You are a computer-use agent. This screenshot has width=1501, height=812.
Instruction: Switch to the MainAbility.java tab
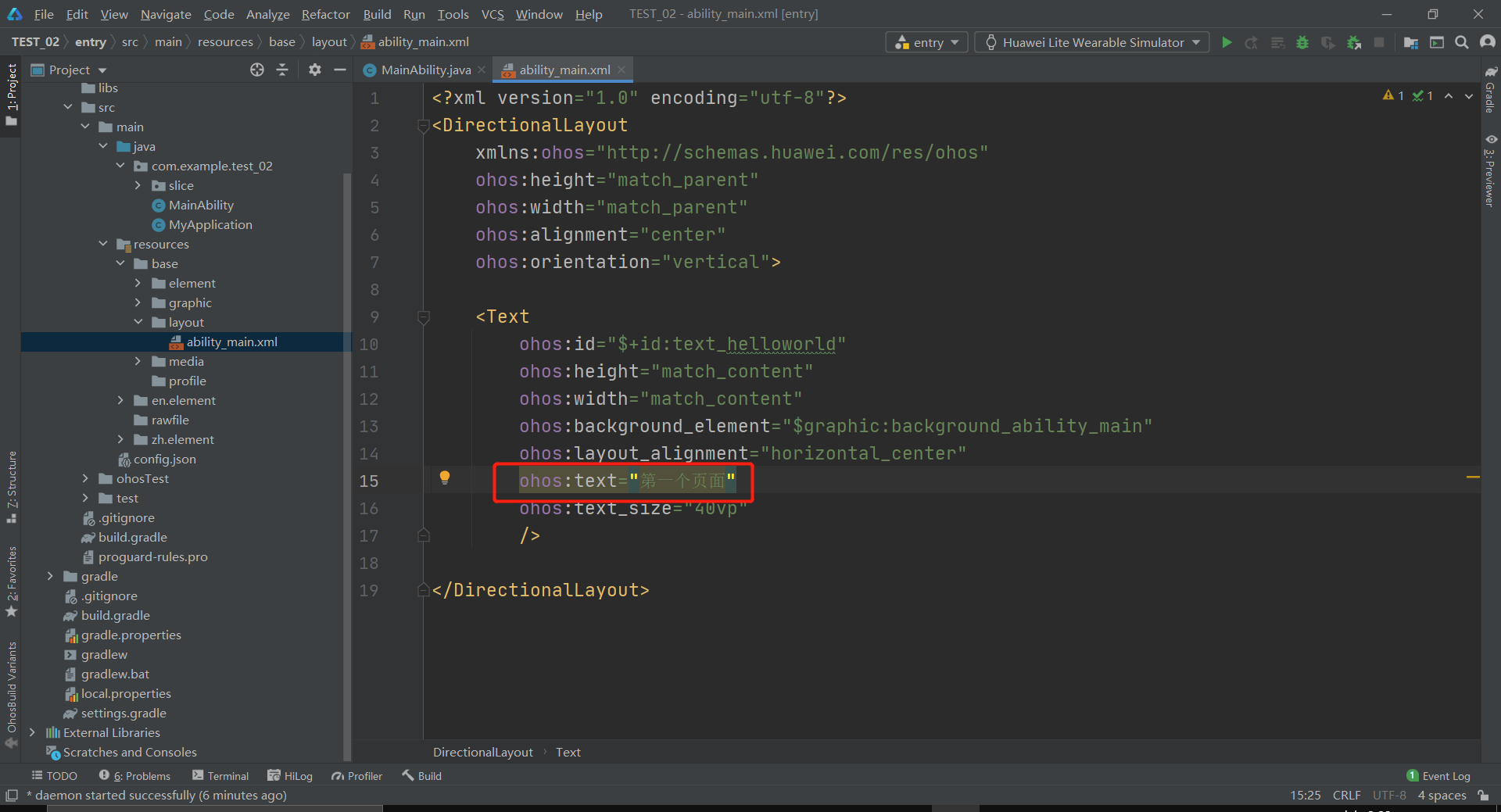tap(426, 70)
